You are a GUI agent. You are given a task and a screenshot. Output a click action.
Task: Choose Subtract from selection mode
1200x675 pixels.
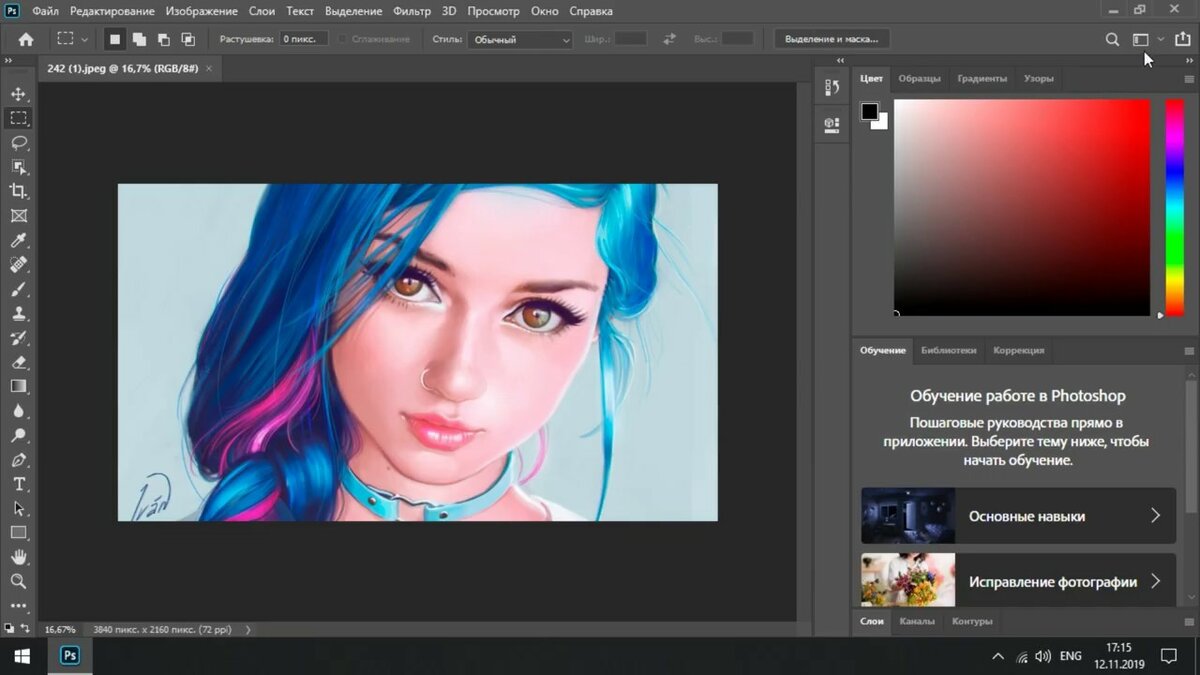[x=163, y=39]
